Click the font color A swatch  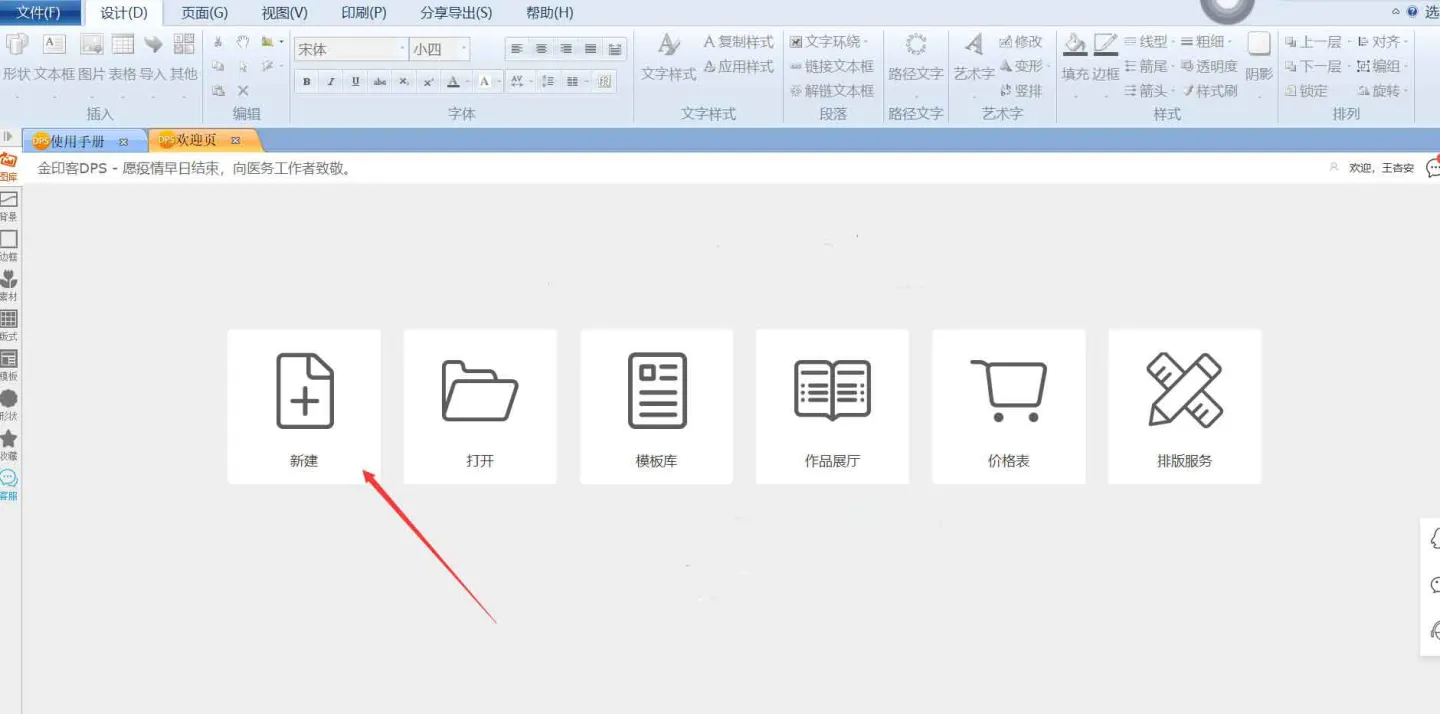point(453,81)
